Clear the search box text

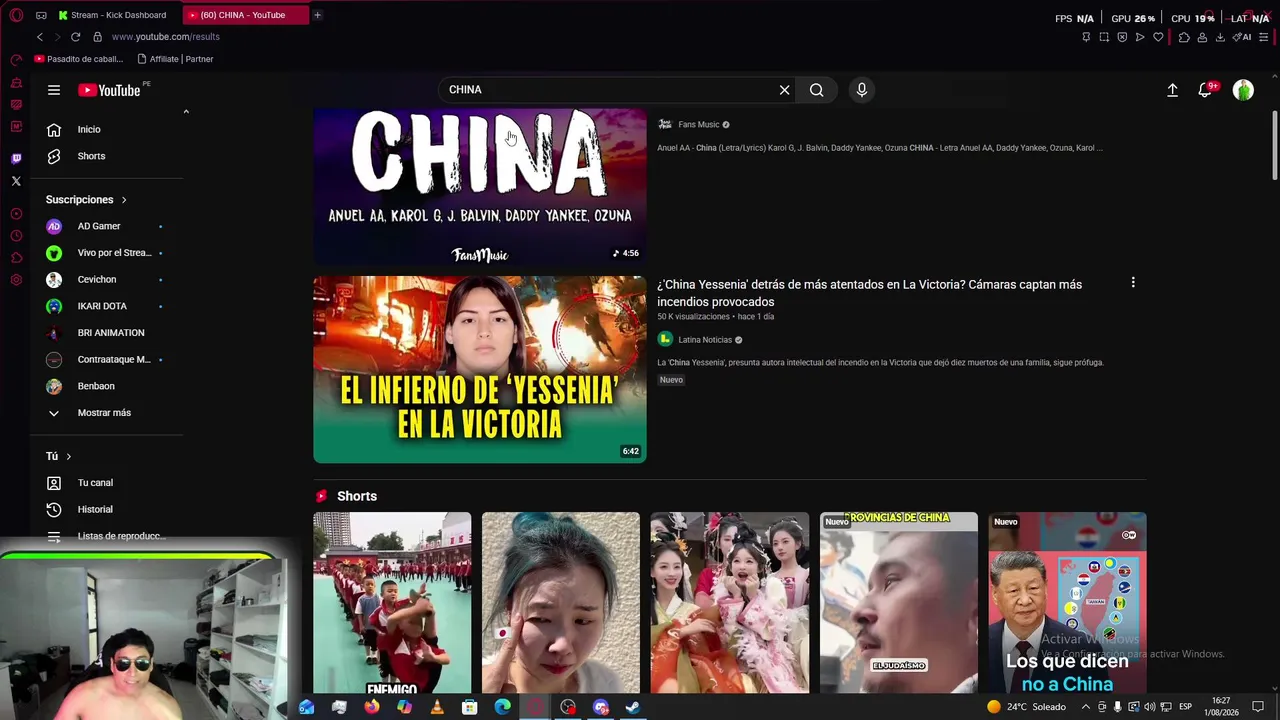click(784, 90)
